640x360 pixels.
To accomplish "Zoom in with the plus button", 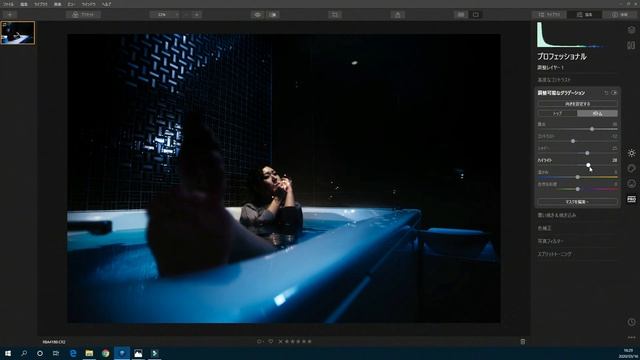I will coord(197,14).
